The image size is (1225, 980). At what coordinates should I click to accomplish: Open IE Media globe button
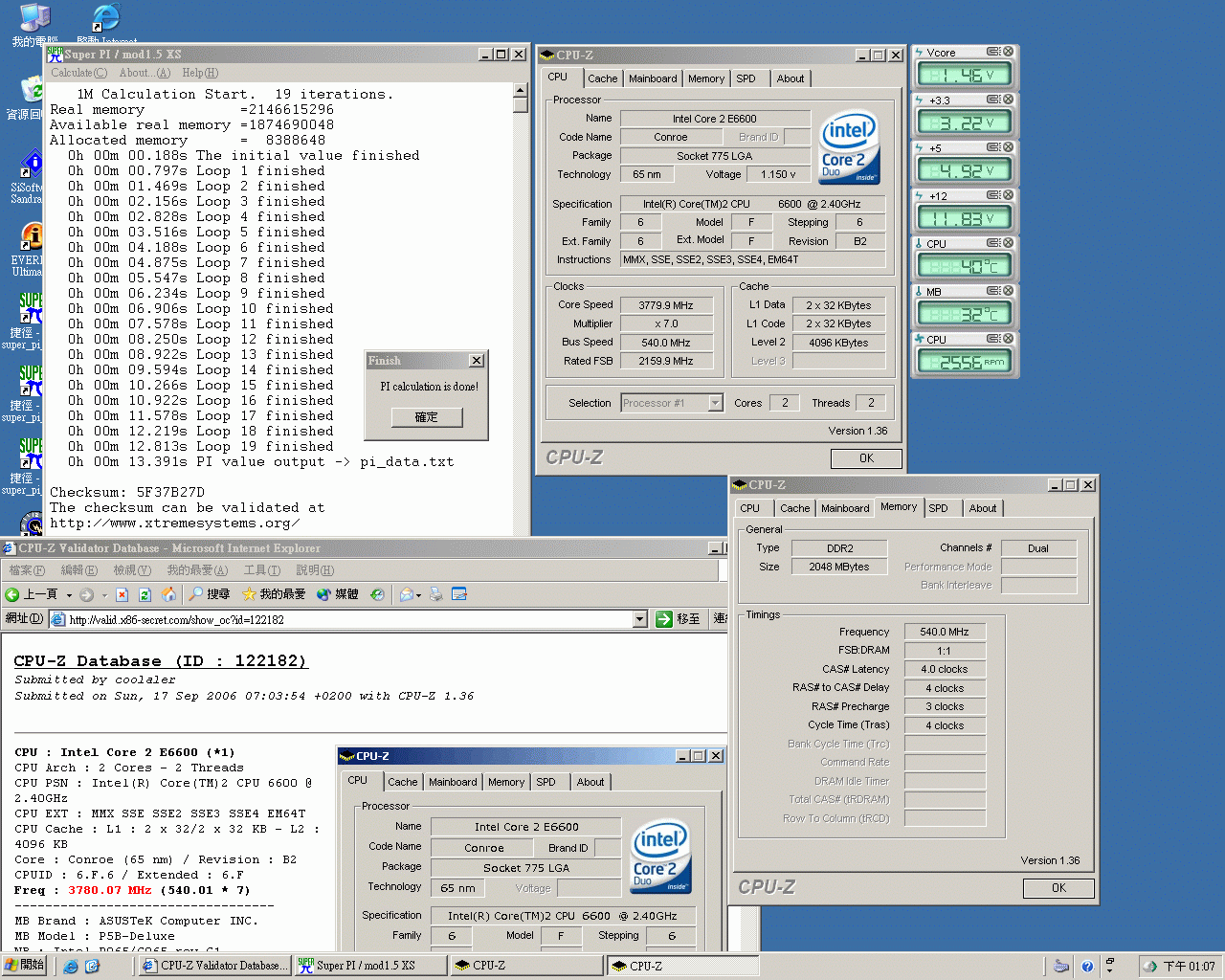[x=337, y=594]
